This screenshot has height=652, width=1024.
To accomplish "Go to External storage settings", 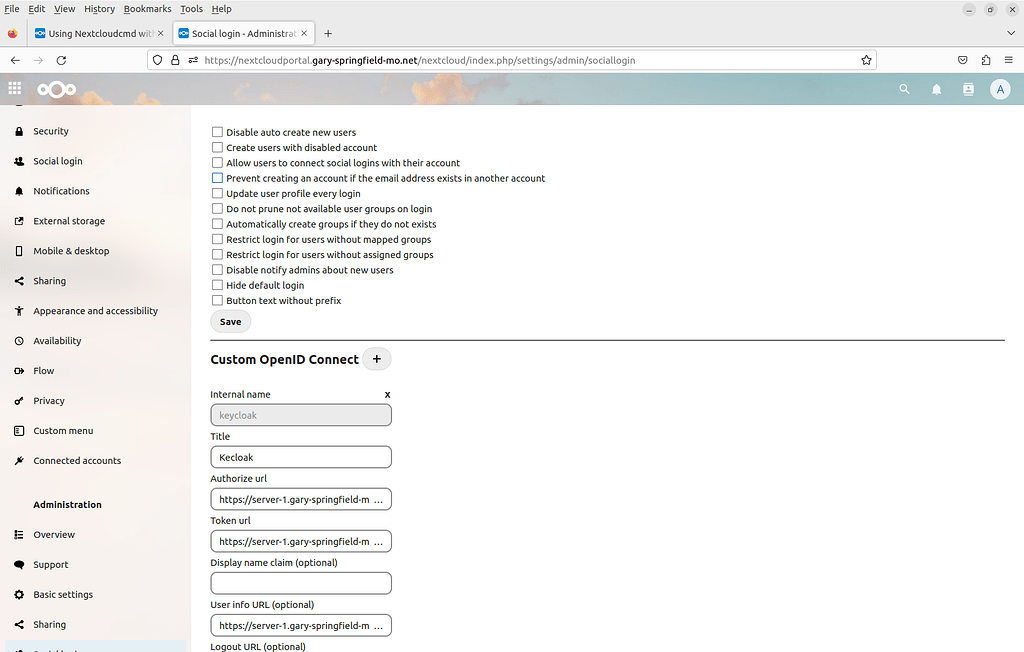I will click(68, 221).
